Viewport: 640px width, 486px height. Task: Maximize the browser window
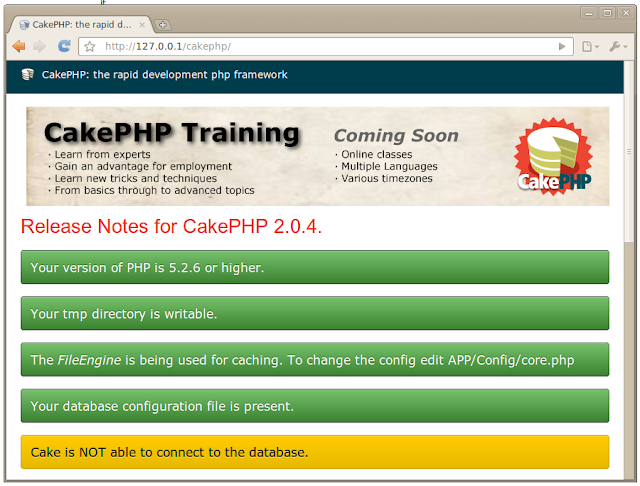click(x=607, y=13)
